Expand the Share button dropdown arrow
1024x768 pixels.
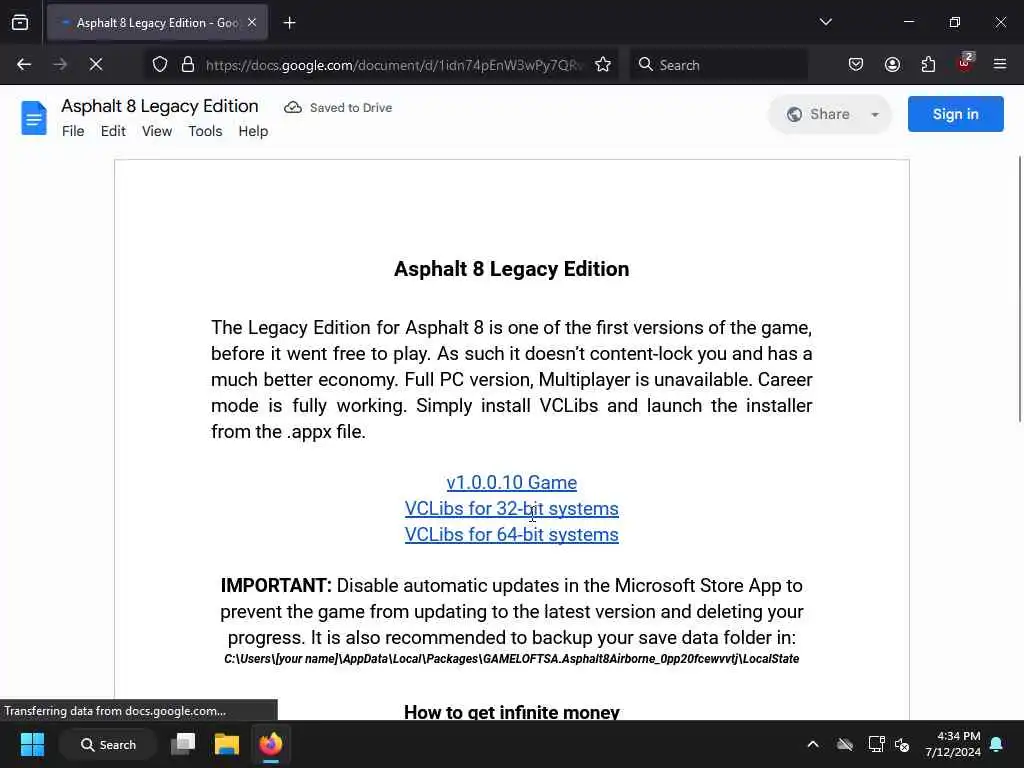point(875,114)
